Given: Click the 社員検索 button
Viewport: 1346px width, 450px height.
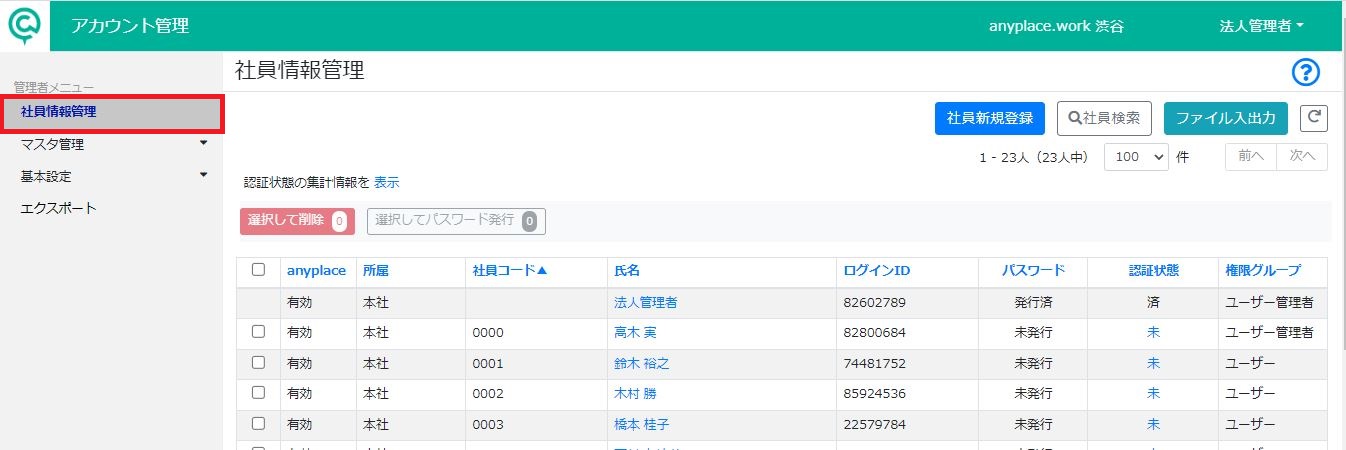Looking at the screenshot, I should (x=1105, y=118).
